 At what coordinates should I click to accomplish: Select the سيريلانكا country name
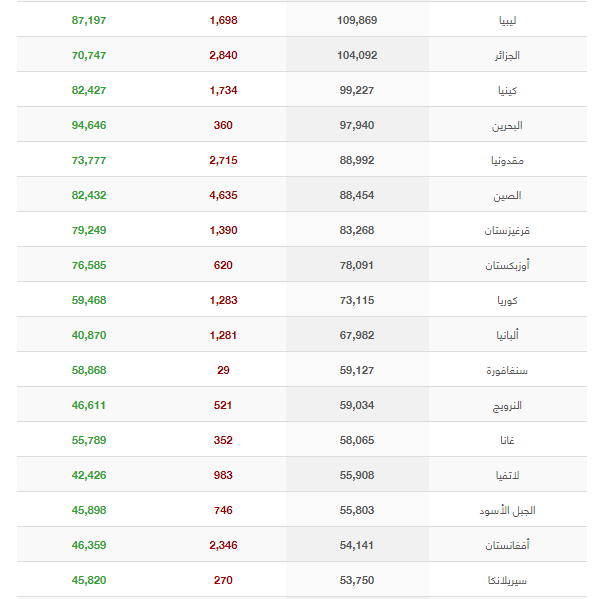507,580
